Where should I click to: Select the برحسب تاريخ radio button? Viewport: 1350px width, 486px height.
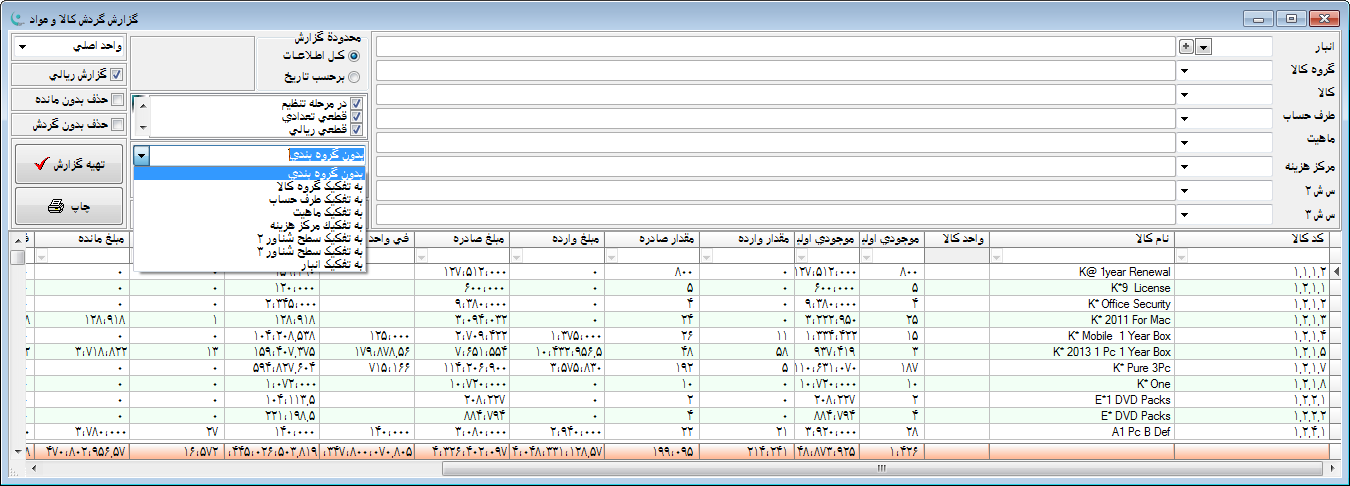[354, 76]
